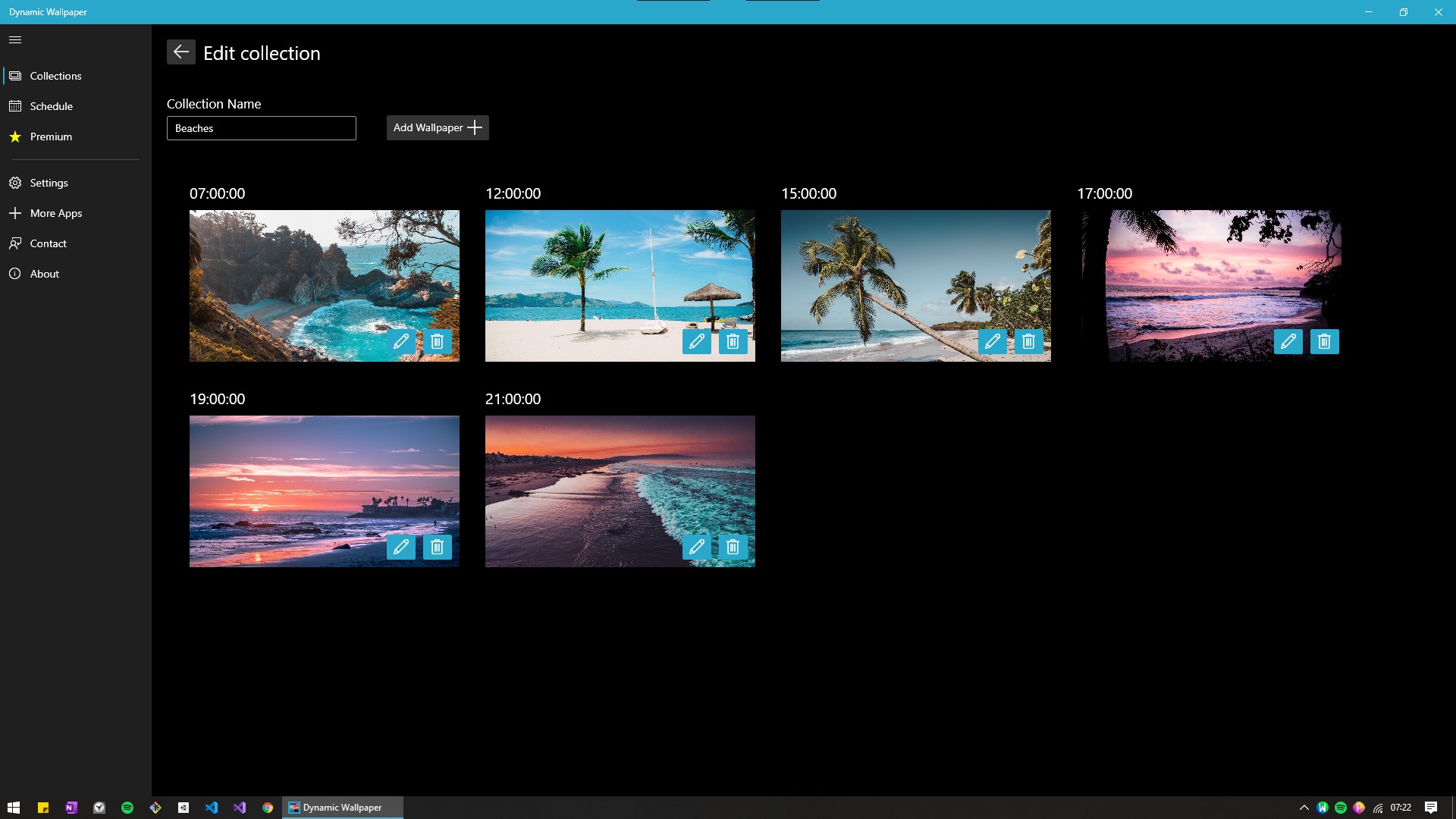Edit the 21:00:00 wallpaper
The image size is (1456, 819).
pyautogui.click(x=696, y=547)
